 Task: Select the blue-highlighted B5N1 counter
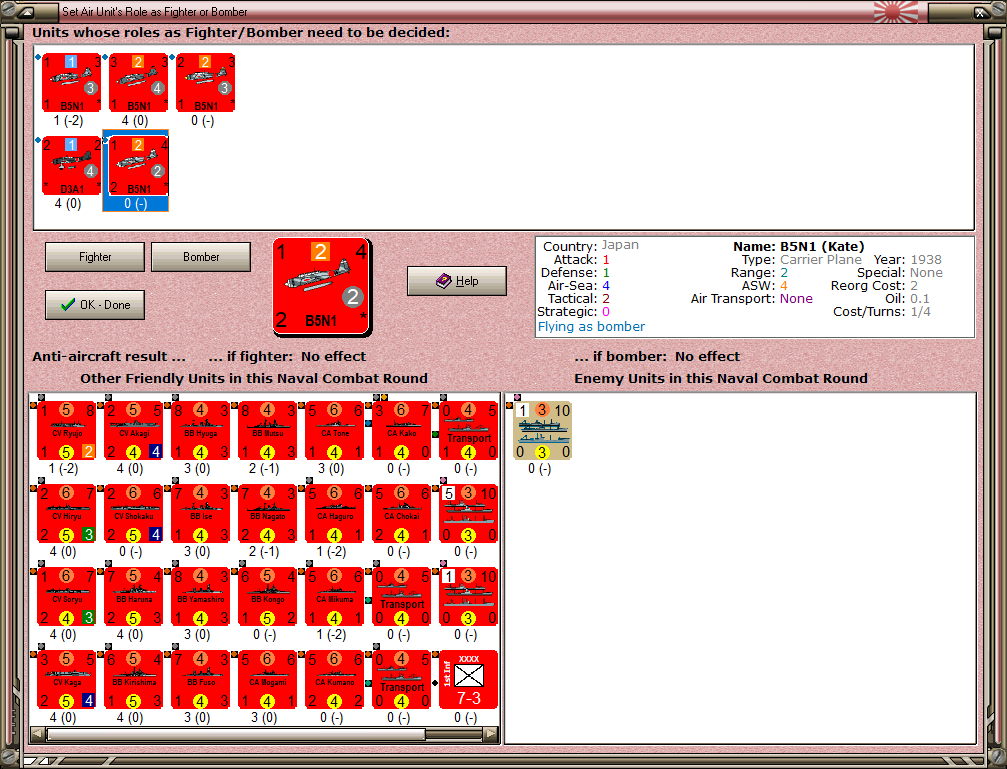click(x=138, y=165)
